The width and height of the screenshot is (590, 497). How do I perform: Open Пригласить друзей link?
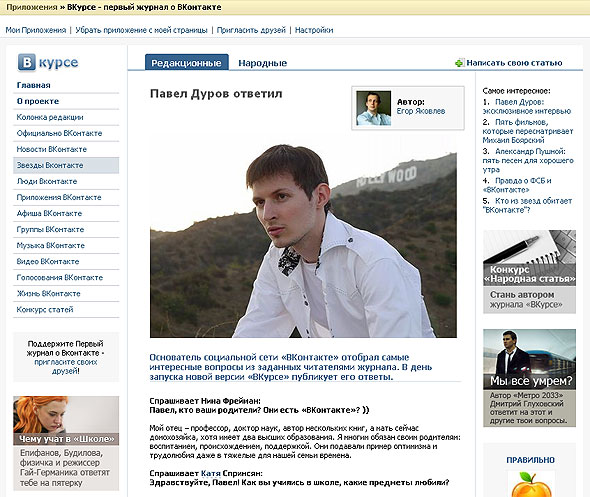point(251,30)
